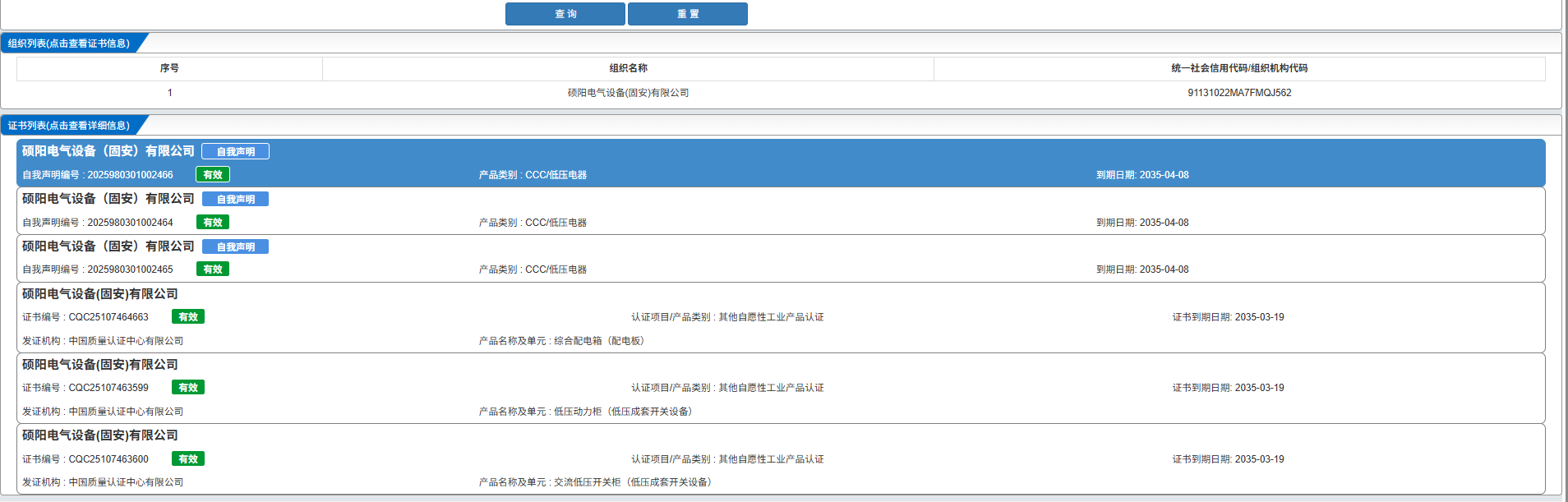Click the 查询 search button
This screenshot has width=1568, height=502.
pyautogui.click(x=565, y=14)
